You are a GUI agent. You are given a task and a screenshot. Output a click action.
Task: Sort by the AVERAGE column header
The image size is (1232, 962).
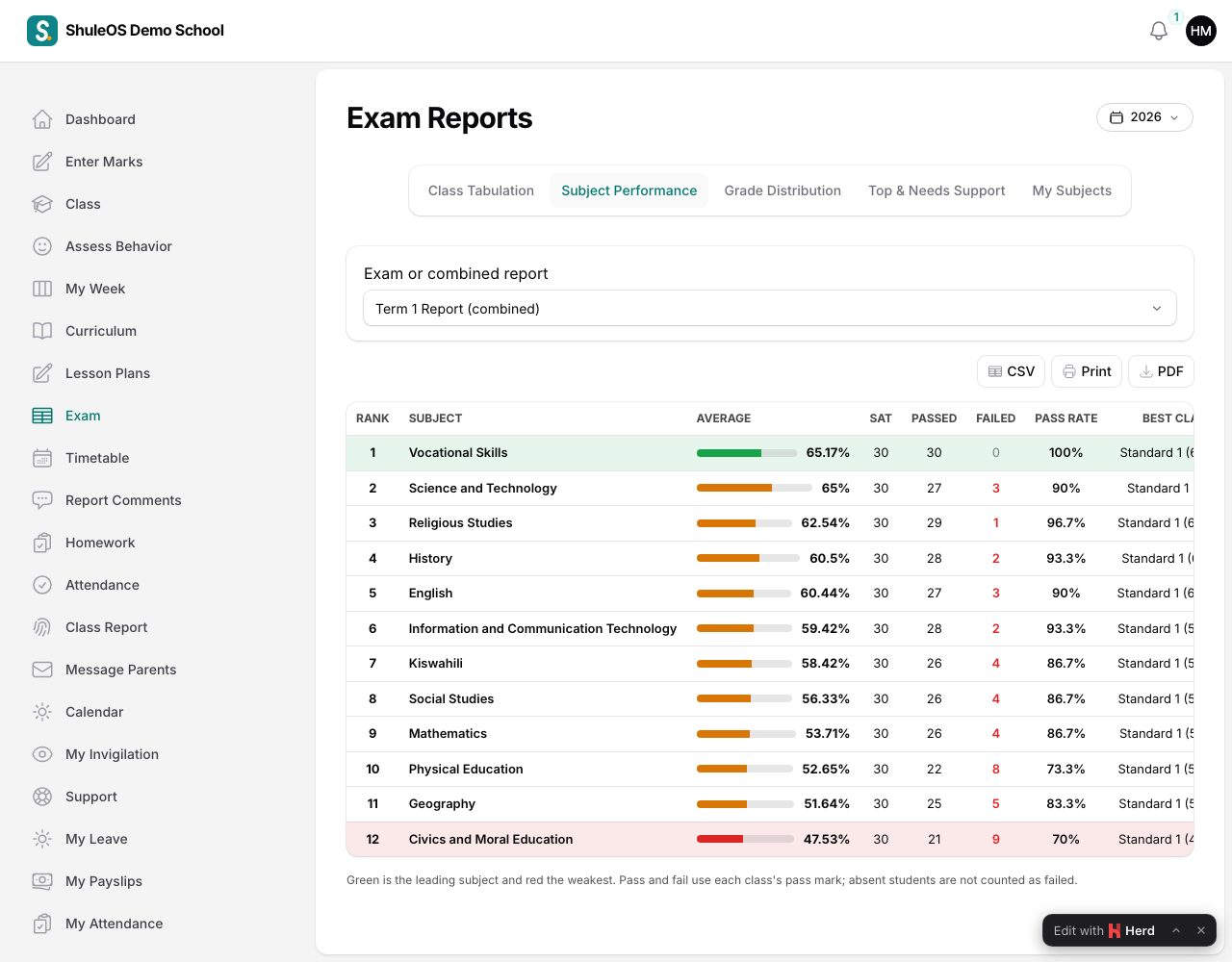(x=724, y=418)
